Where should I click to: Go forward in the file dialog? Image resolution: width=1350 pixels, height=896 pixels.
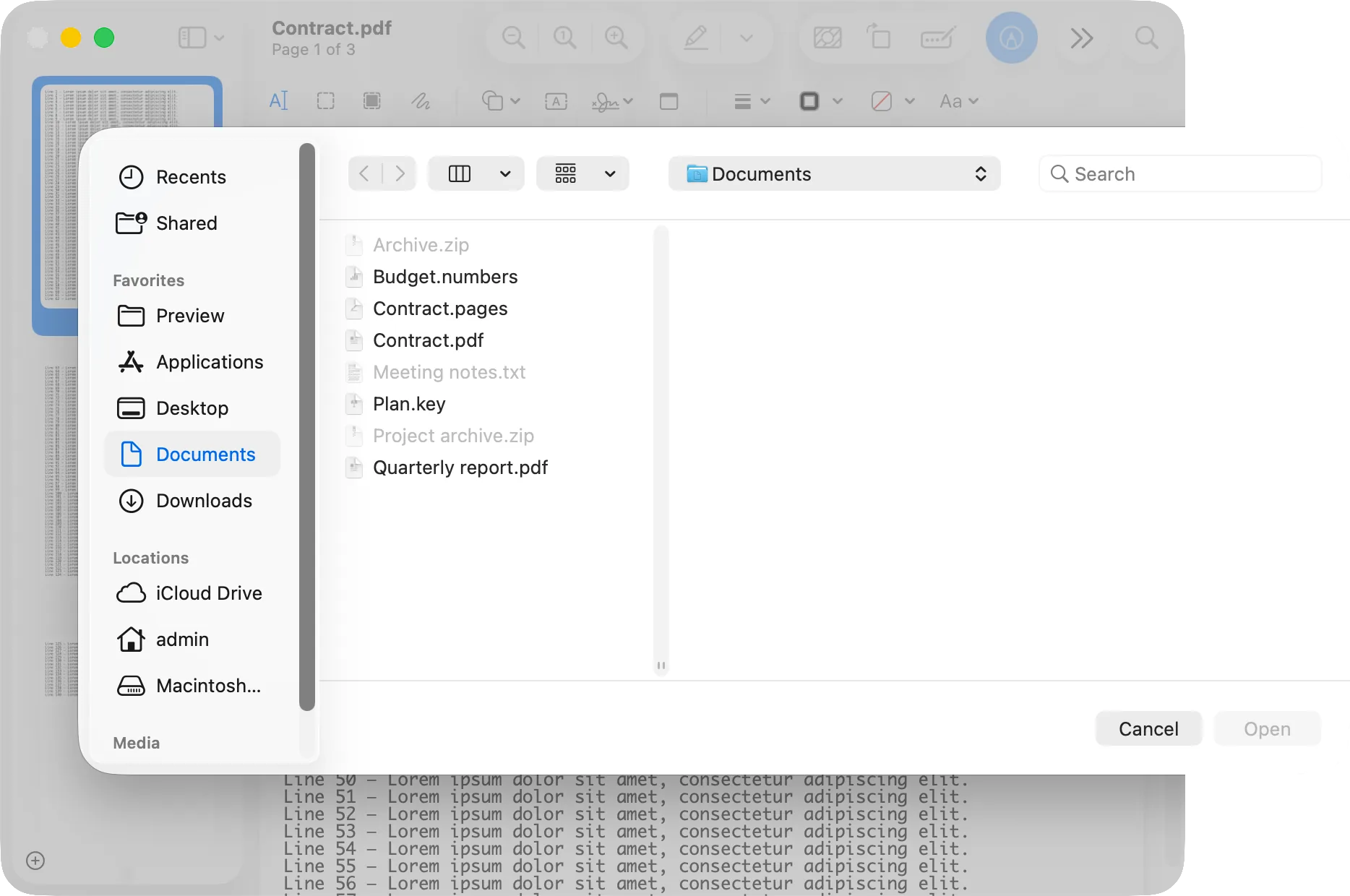pos(400,173)
